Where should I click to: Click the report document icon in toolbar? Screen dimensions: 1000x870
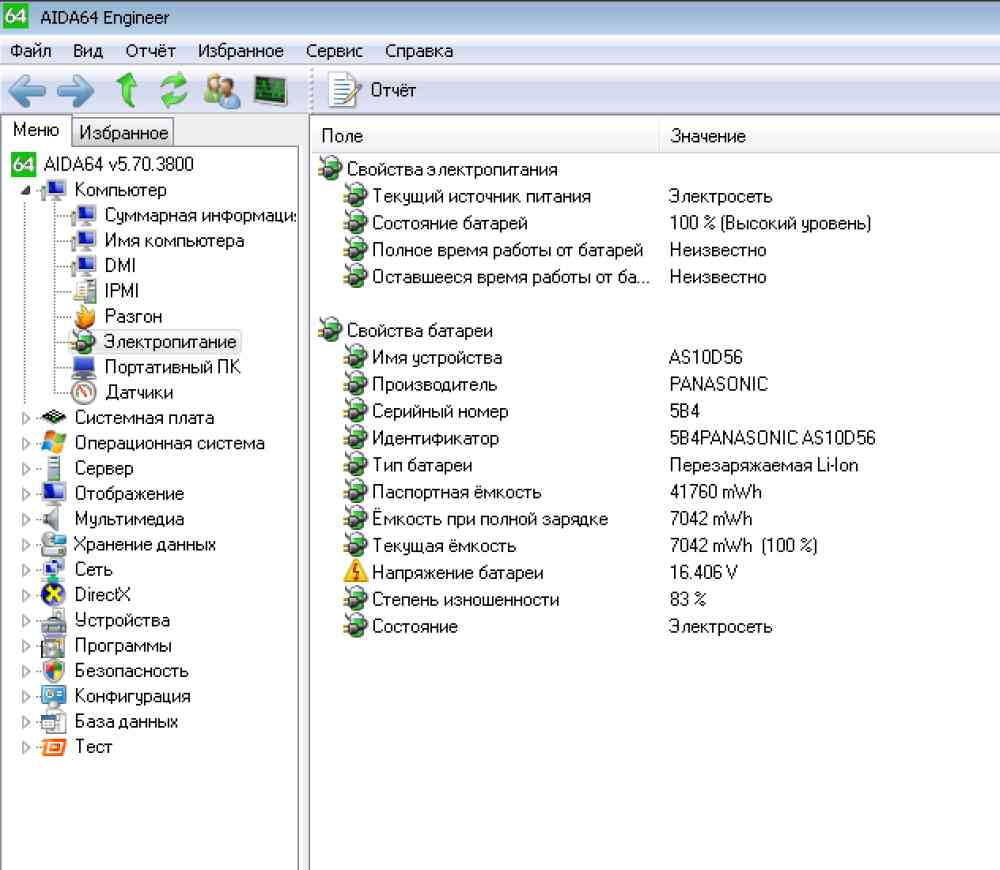(x=344, y=90)
